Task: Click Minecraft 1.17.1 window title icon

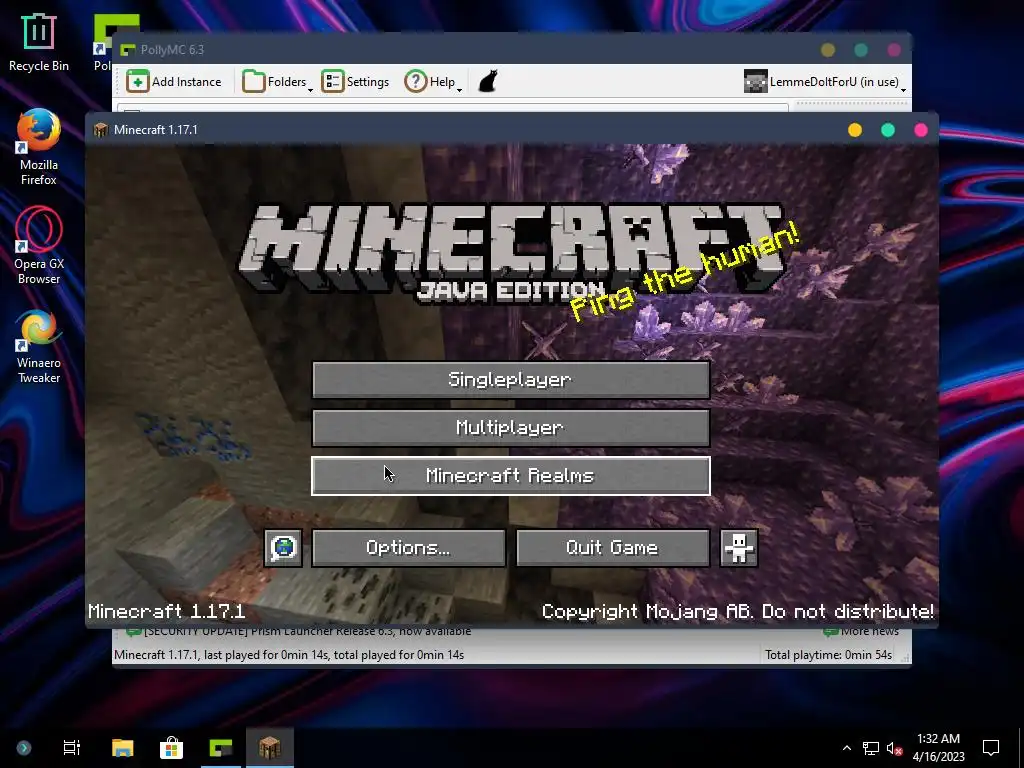Action: tap(101, 129)
